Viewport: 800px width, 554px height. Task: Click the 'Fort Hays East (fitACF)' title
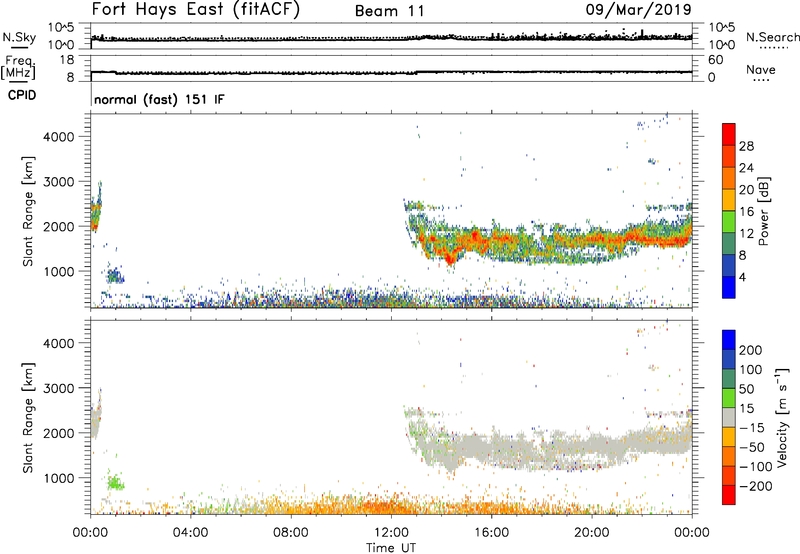pyautogui.click(x=196, y=10)
